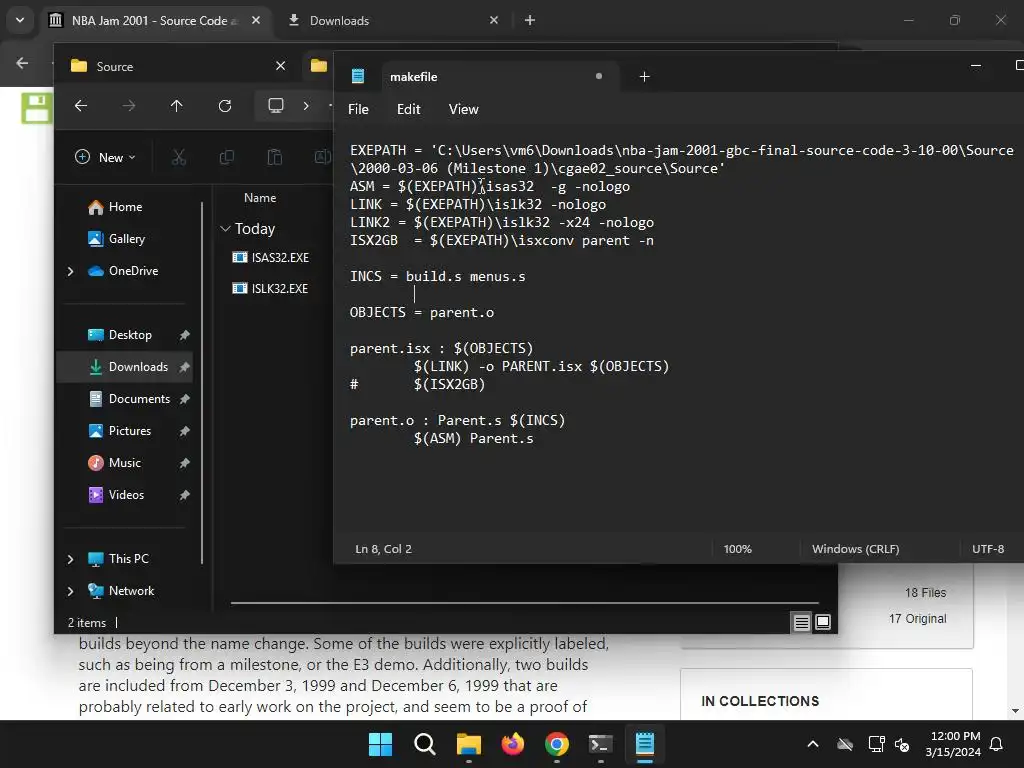Open the New dropdown in File Explorer
Viewport: 1024px width, 768px height.
pos(105,157)
